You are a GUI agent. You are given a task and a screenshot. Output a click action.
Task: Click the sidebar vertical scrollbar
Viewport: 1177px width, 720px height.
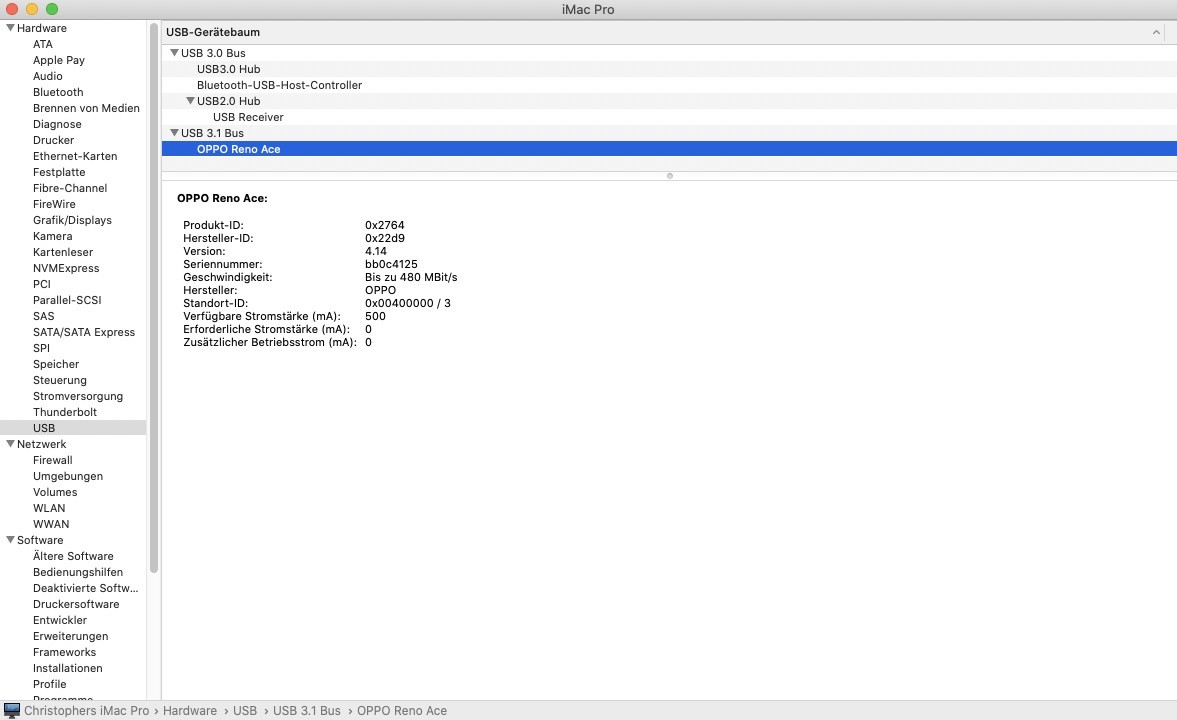[154, 298]
